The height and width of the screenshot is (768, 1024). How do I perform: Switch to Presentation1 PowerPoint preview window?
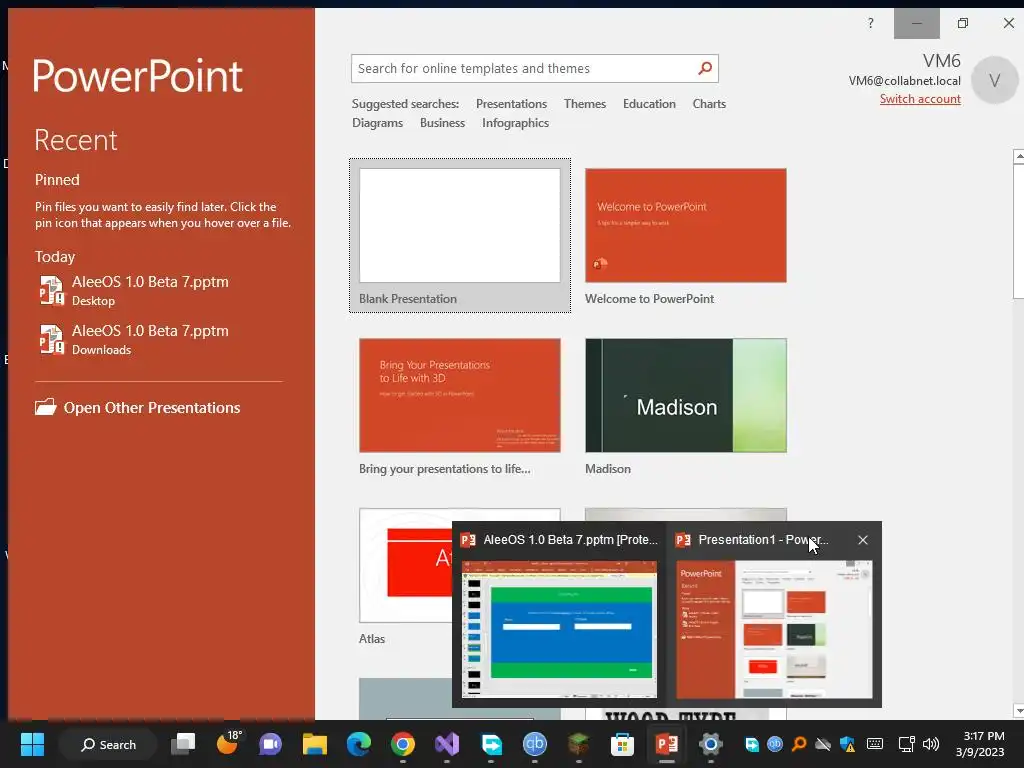coord(774,628)
